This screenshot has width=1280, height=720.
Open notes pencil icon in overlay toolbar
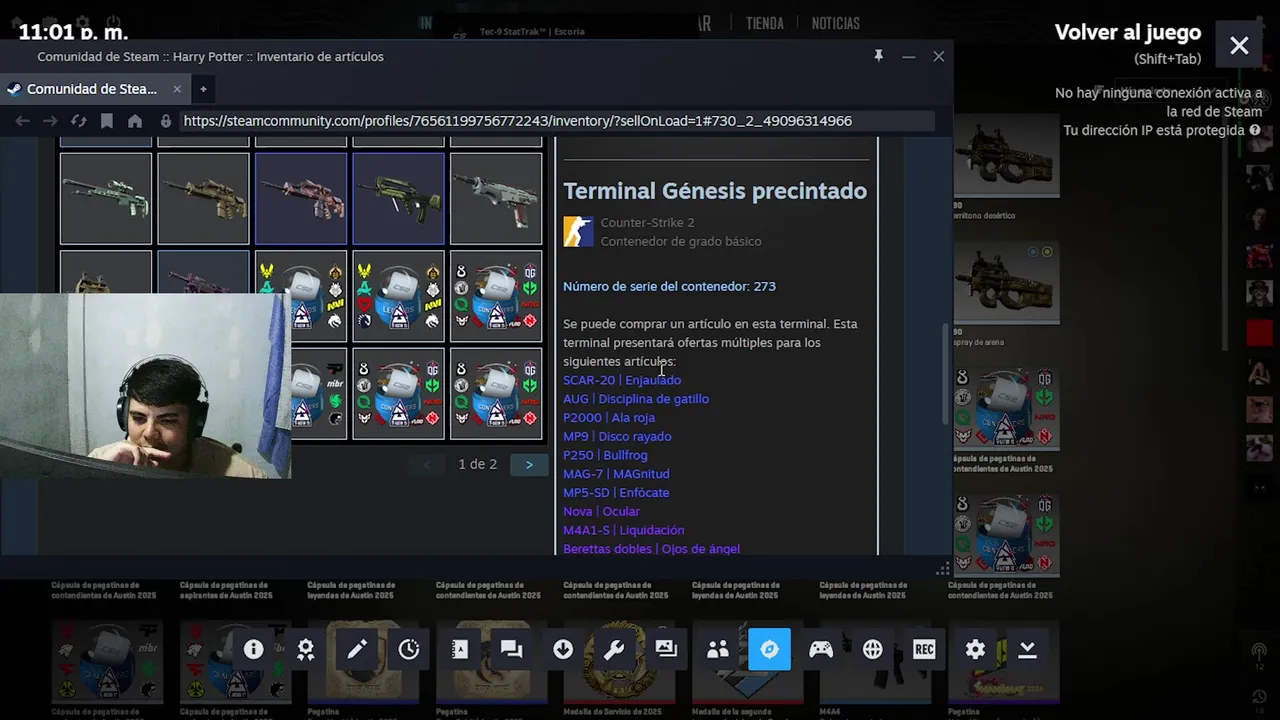[357, 649]
